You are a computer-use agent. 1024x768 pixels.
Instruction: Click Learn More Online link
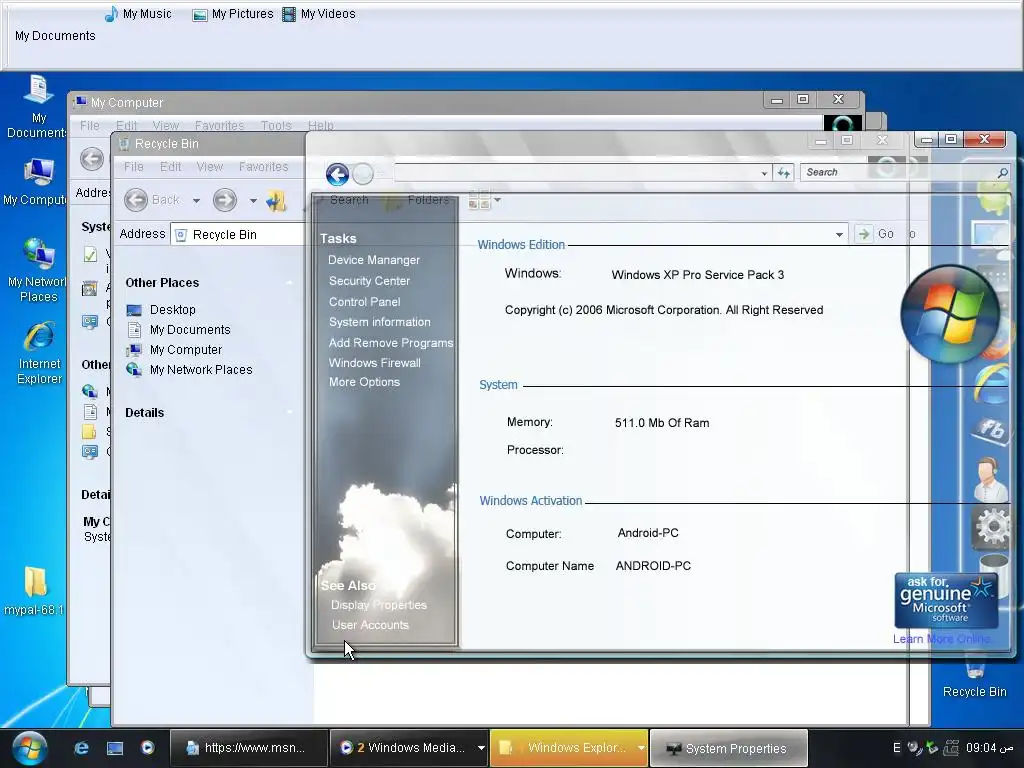tap(941, 639)
